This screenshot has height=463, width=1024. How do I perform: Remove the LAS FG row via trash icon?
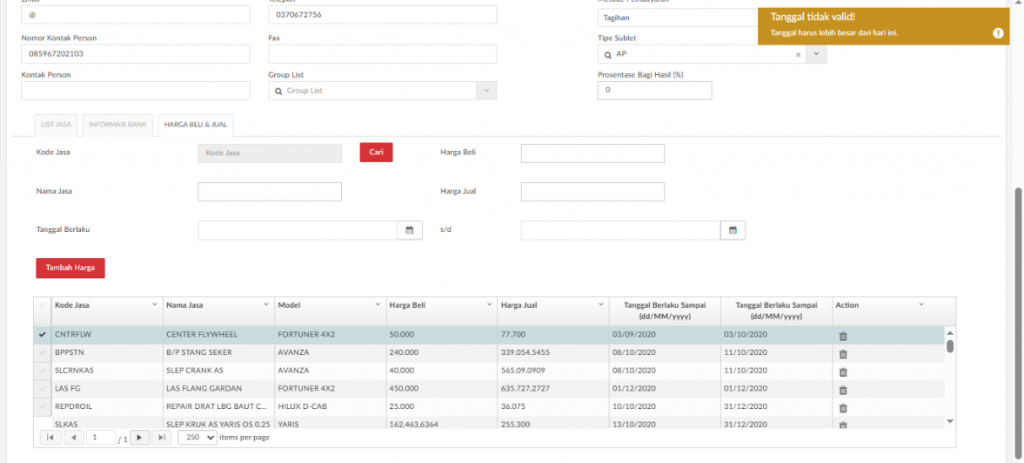point(842,389)
